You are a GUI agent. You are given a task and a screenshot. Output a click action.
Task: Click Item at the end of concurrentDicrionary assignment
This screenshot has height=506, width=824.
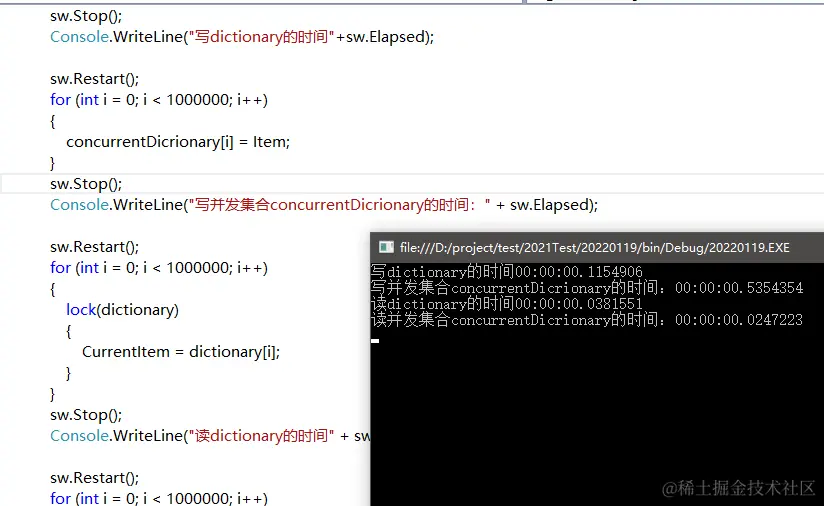click(269, 142)
